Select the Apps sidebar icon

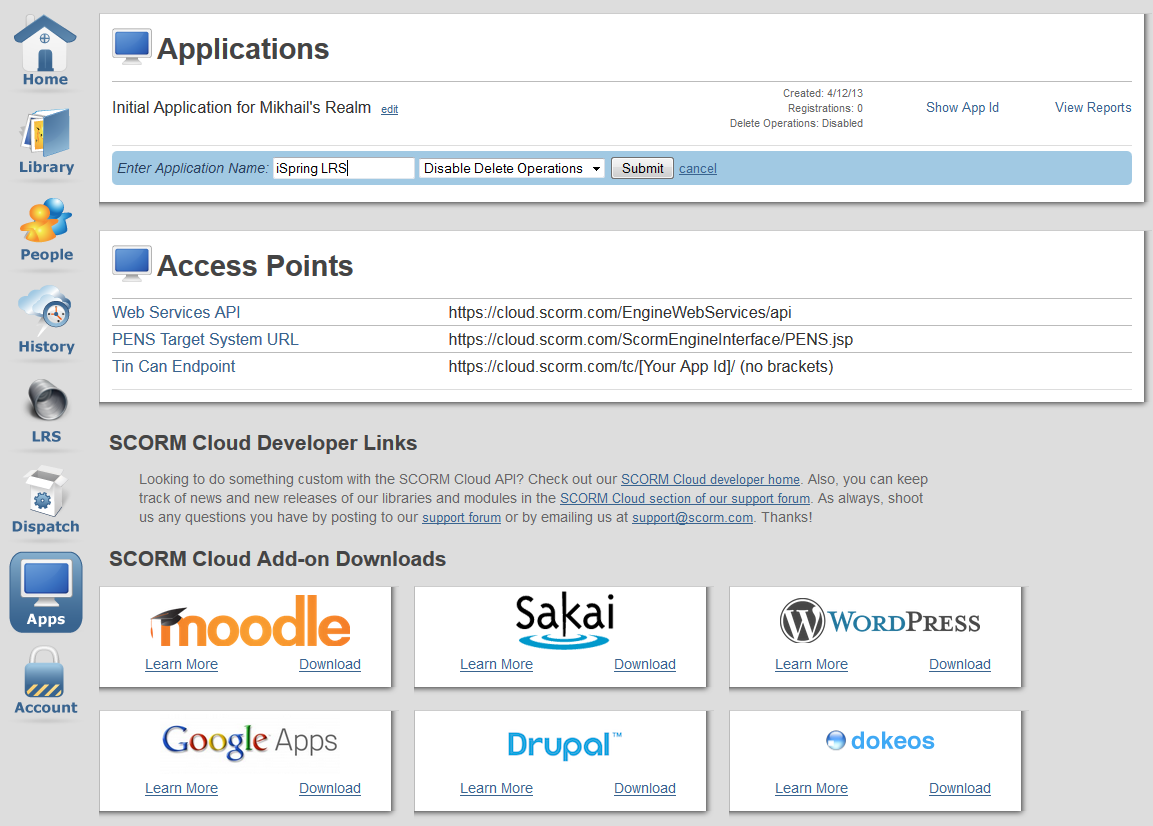46,592
